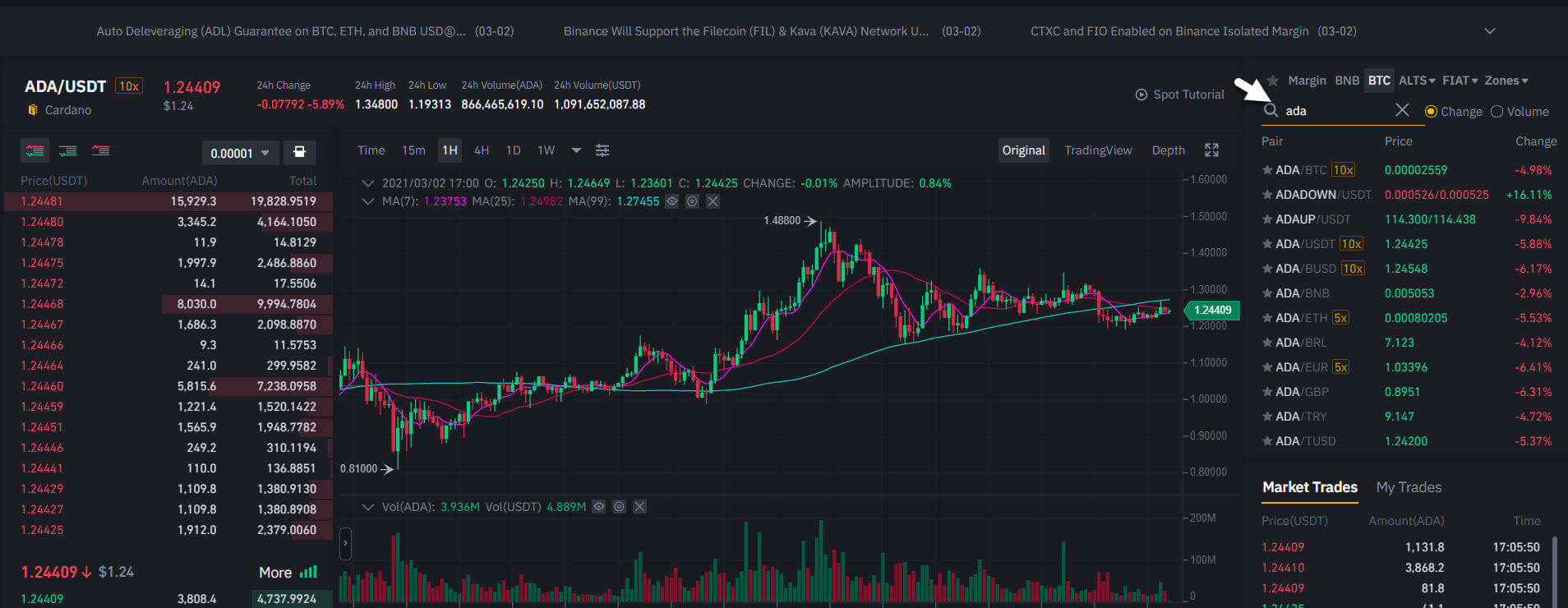Screen dimensions: 1568x608
Task: Select the ADA/BUSD pair row
Action: click(1407, 269)
